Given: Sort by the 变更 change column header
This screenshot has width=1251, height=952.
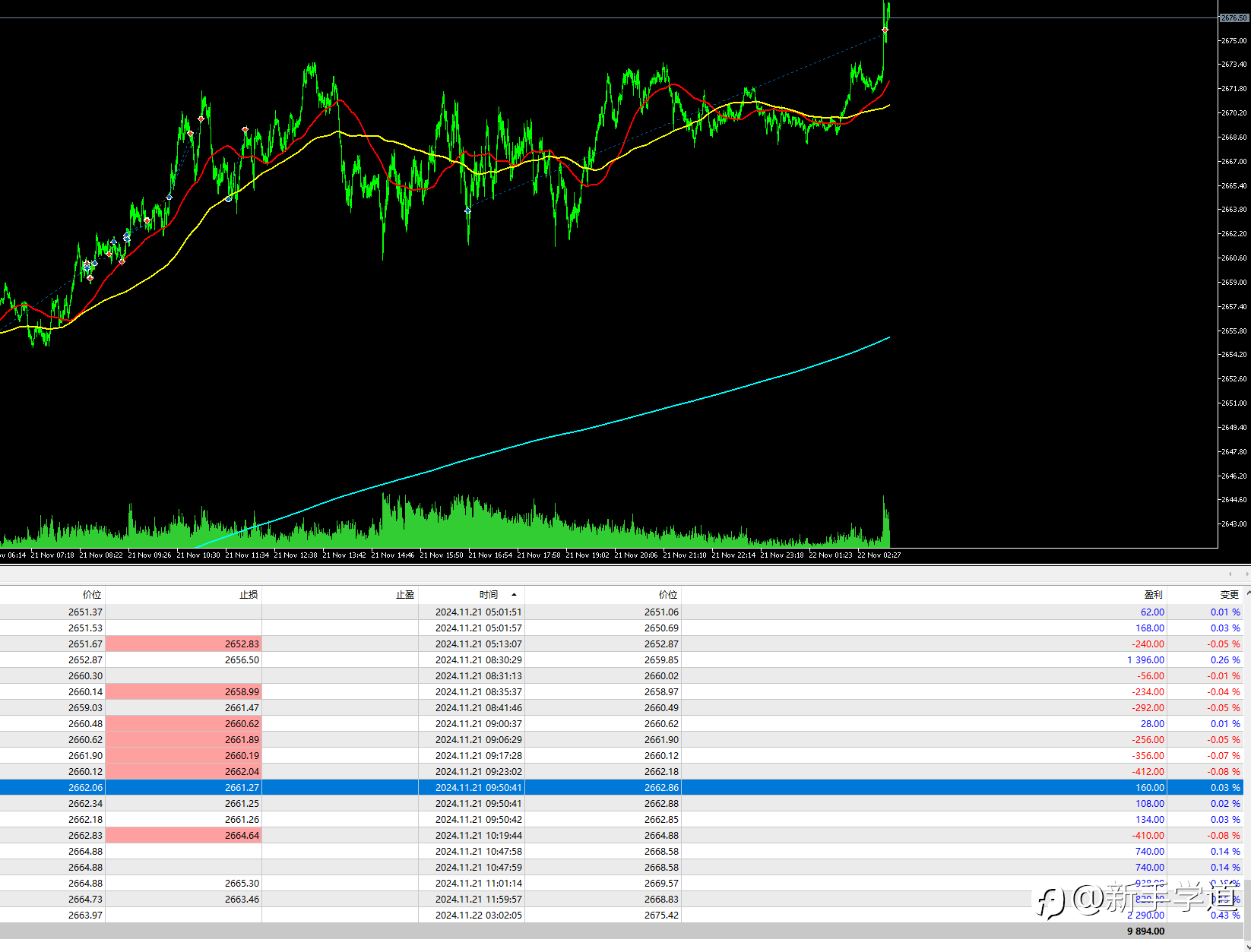Looking at the screenshot, I should click(1230, 595).
